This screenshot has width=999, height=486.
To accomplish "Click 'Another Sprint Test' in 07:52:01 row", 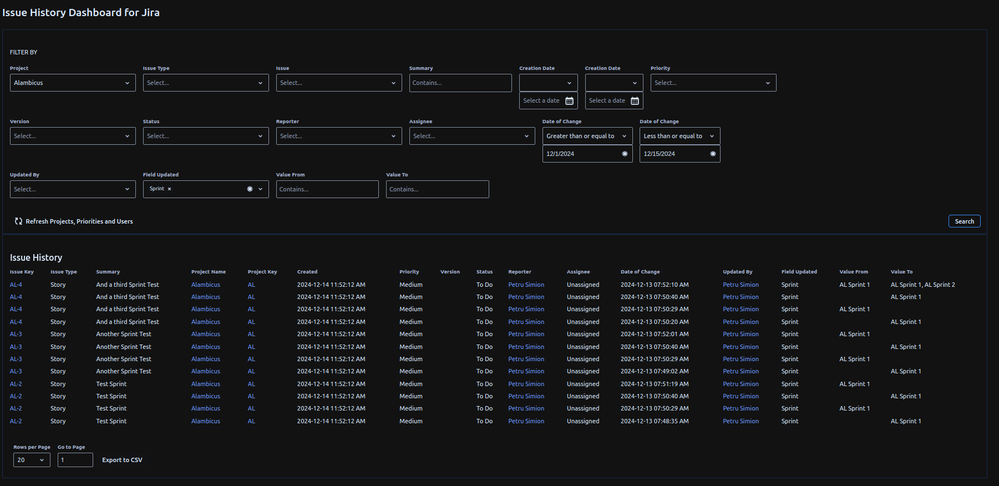I will [x=124, y=334].
